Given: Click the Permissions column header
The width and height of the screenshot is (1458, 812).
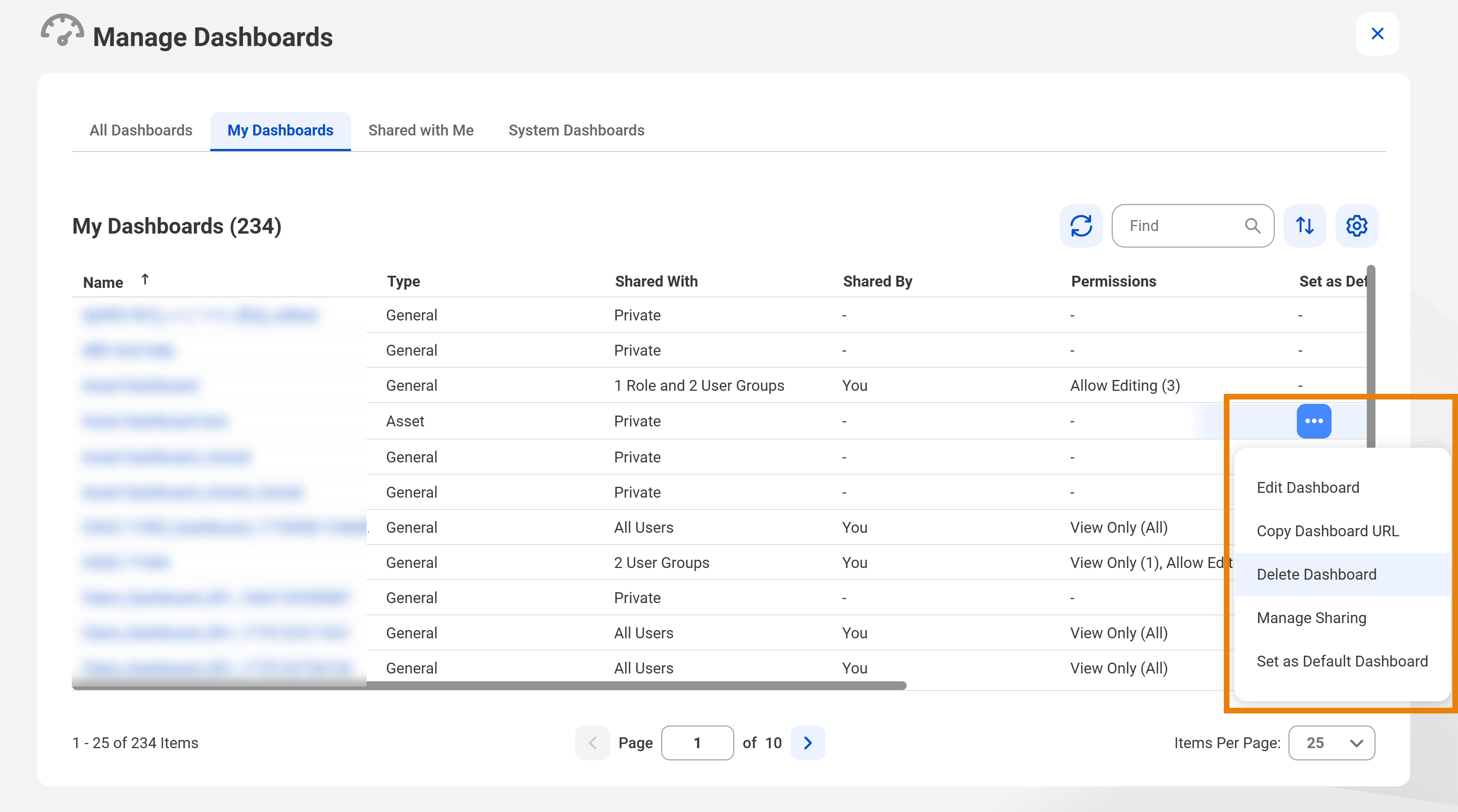Looking at the screenshot, I should coord(1113,282).
